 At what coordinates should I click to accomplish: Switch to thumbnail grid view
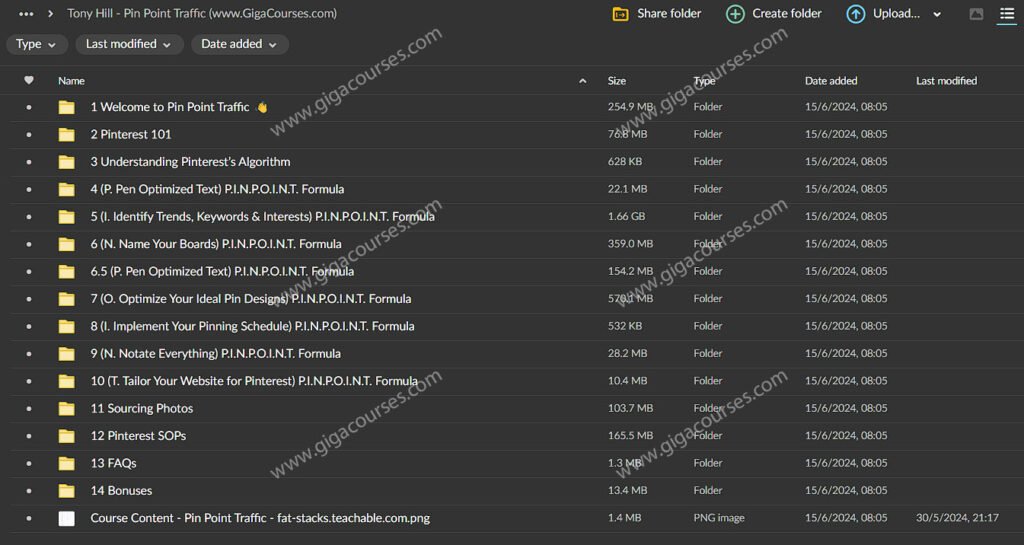pyautogui.click(x=976, y=14)
